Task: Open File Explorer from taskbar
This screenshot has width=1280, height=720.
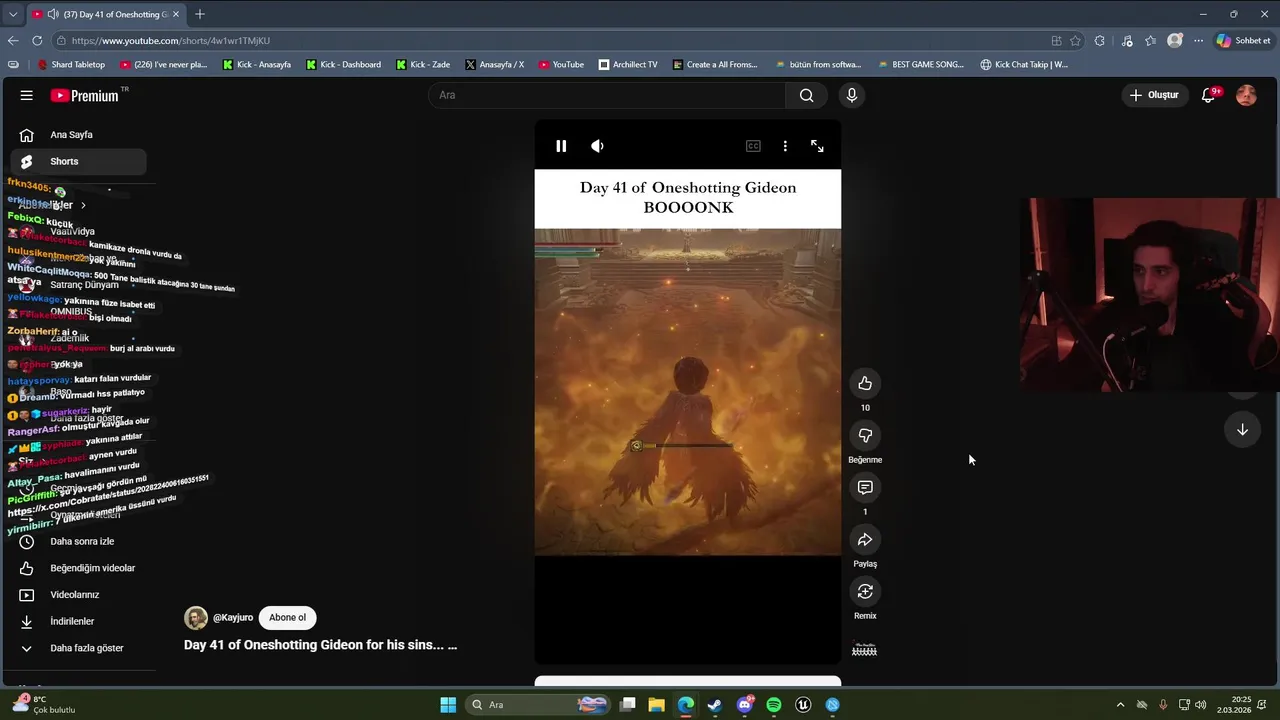Action: [x=657, y=705]
